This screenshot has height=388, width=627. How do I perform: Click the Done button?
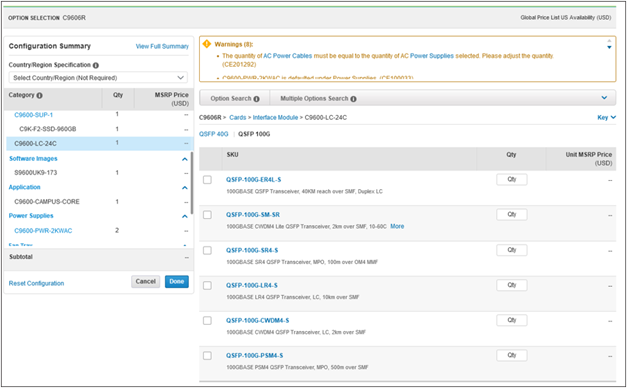[x=177, y=282]
